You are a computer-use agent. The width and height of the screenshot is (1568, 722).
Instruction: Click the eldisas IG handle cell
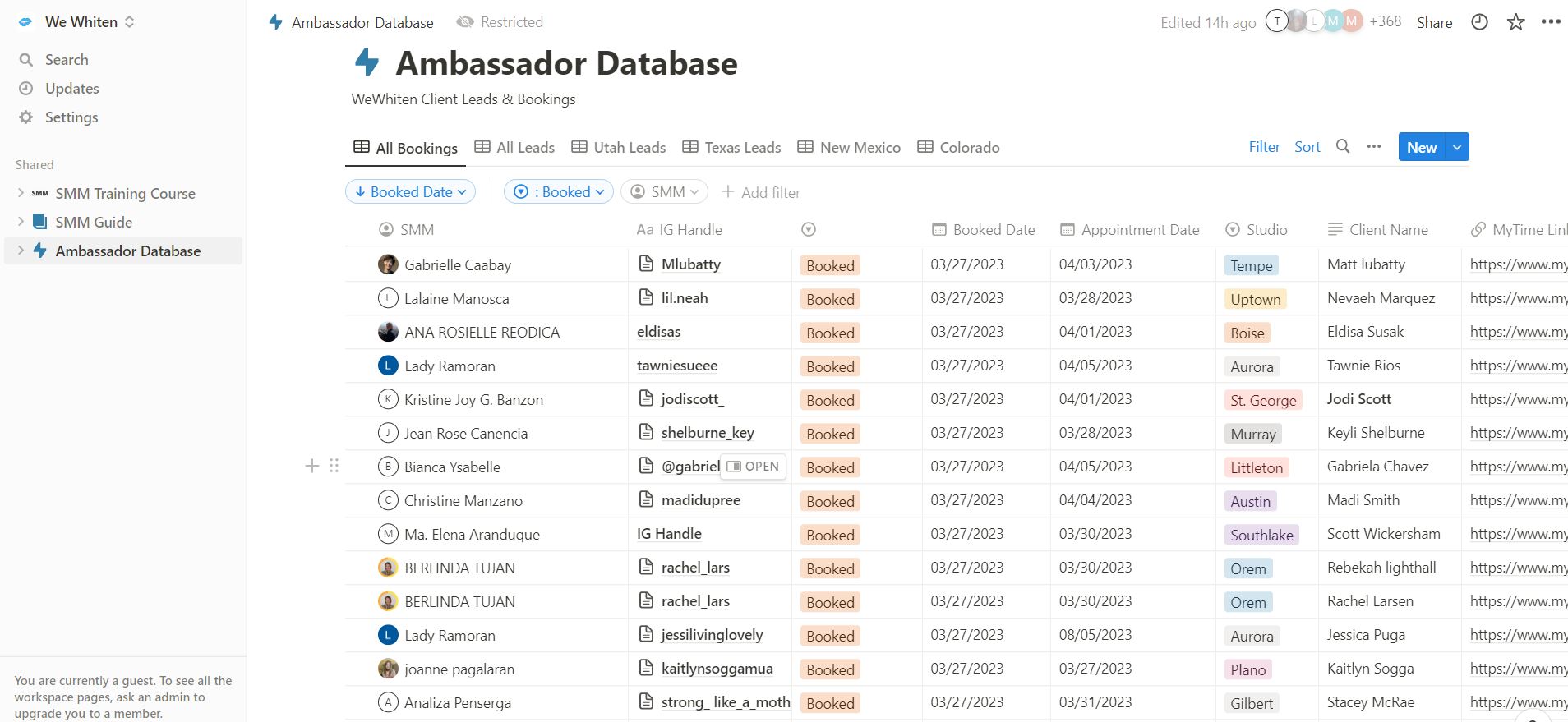[659, 332]
